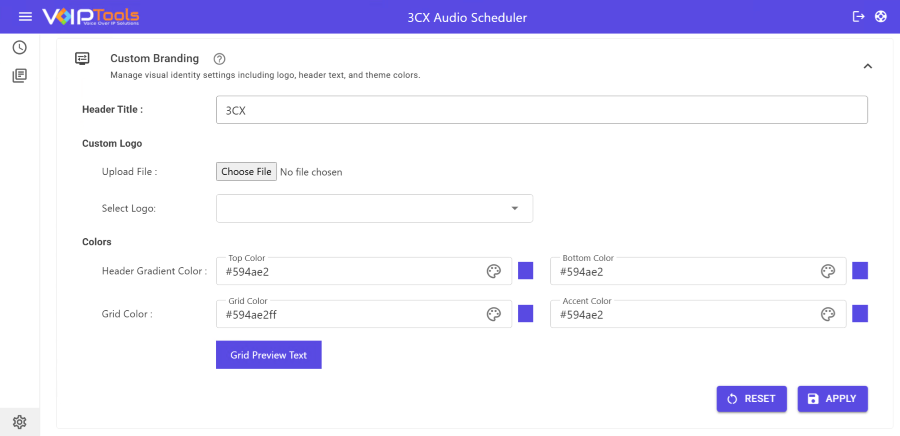Screen dimensions: 900x436
Task: Collapse the Custom Branding section
Action: pyautogui.click(x=867, y=66)
